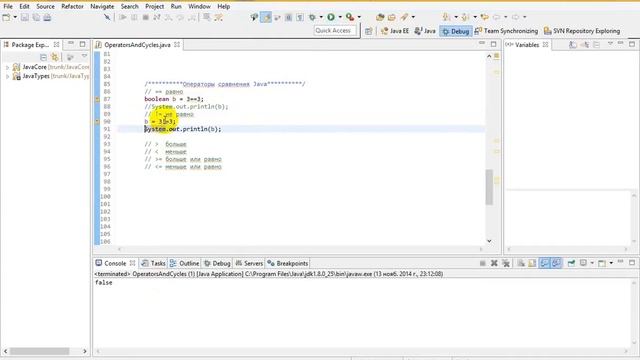Switch to SVN Repository Exploring perspective
The height and width of the screenshot is (360, 640).
pos(582,31)
